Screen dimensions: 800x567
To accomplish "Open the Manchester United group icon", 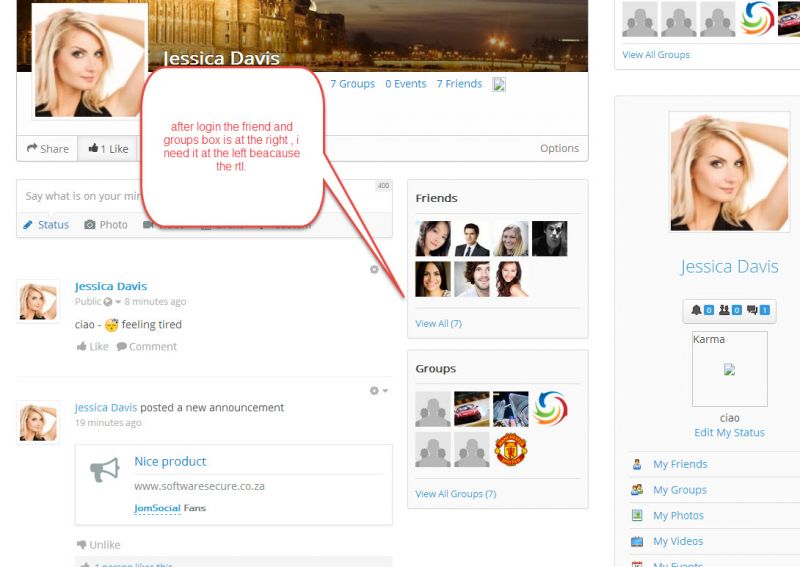I will [x=511, y=450].
